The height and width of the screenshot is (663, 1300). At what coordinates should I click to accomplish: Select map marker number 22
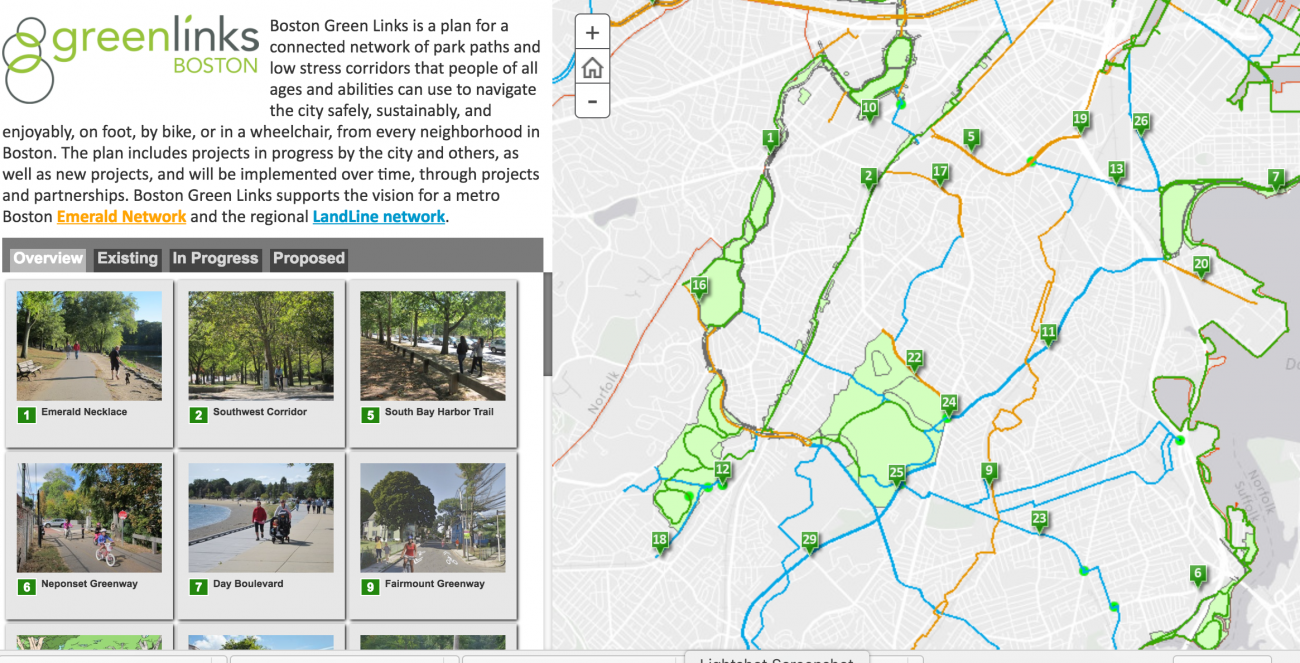(x=914, y=359)
